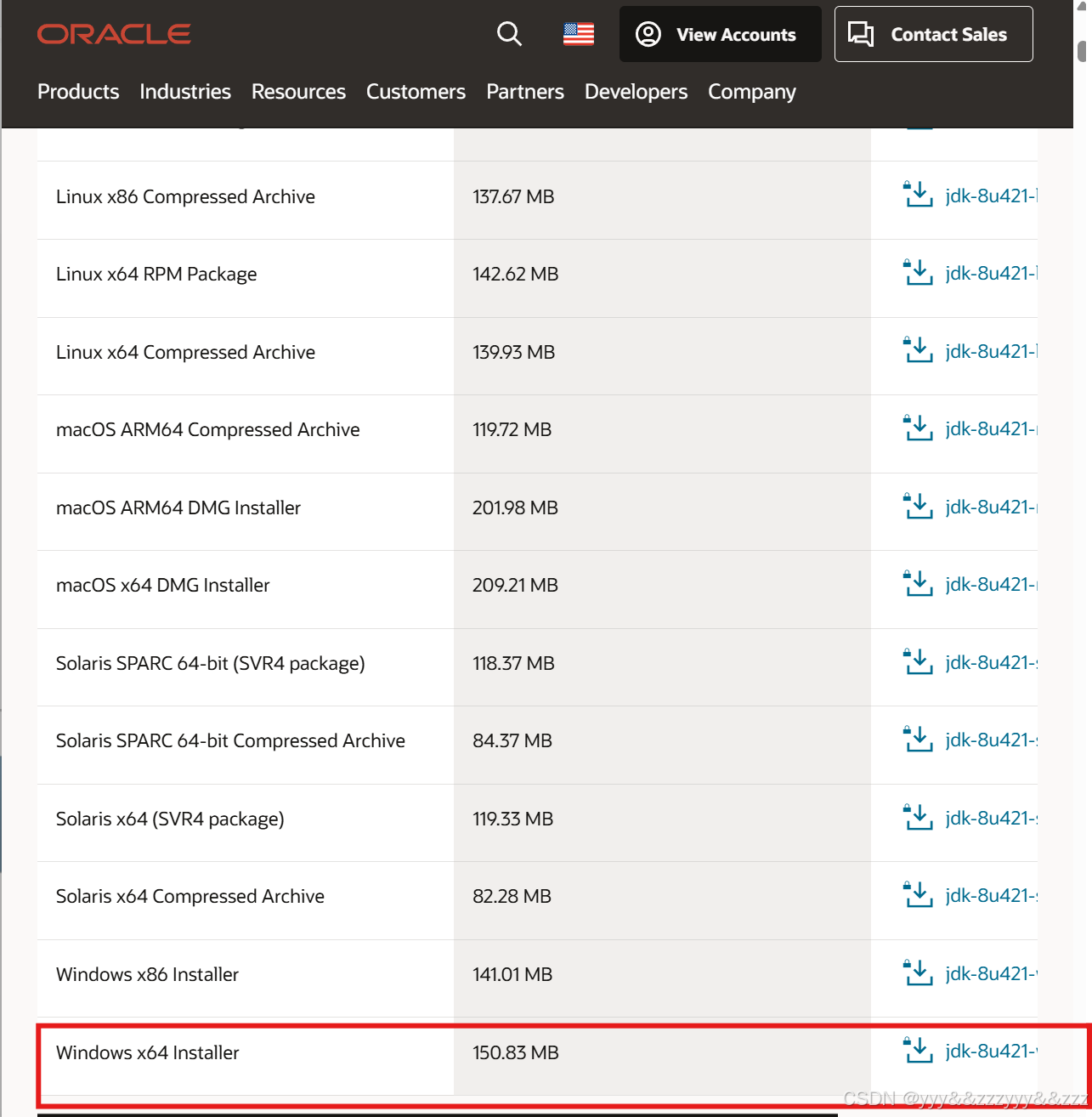This screenshot has height=1117, width=1092.
Task: Select the '201.98 MB' file size
Action: (515, 507)
